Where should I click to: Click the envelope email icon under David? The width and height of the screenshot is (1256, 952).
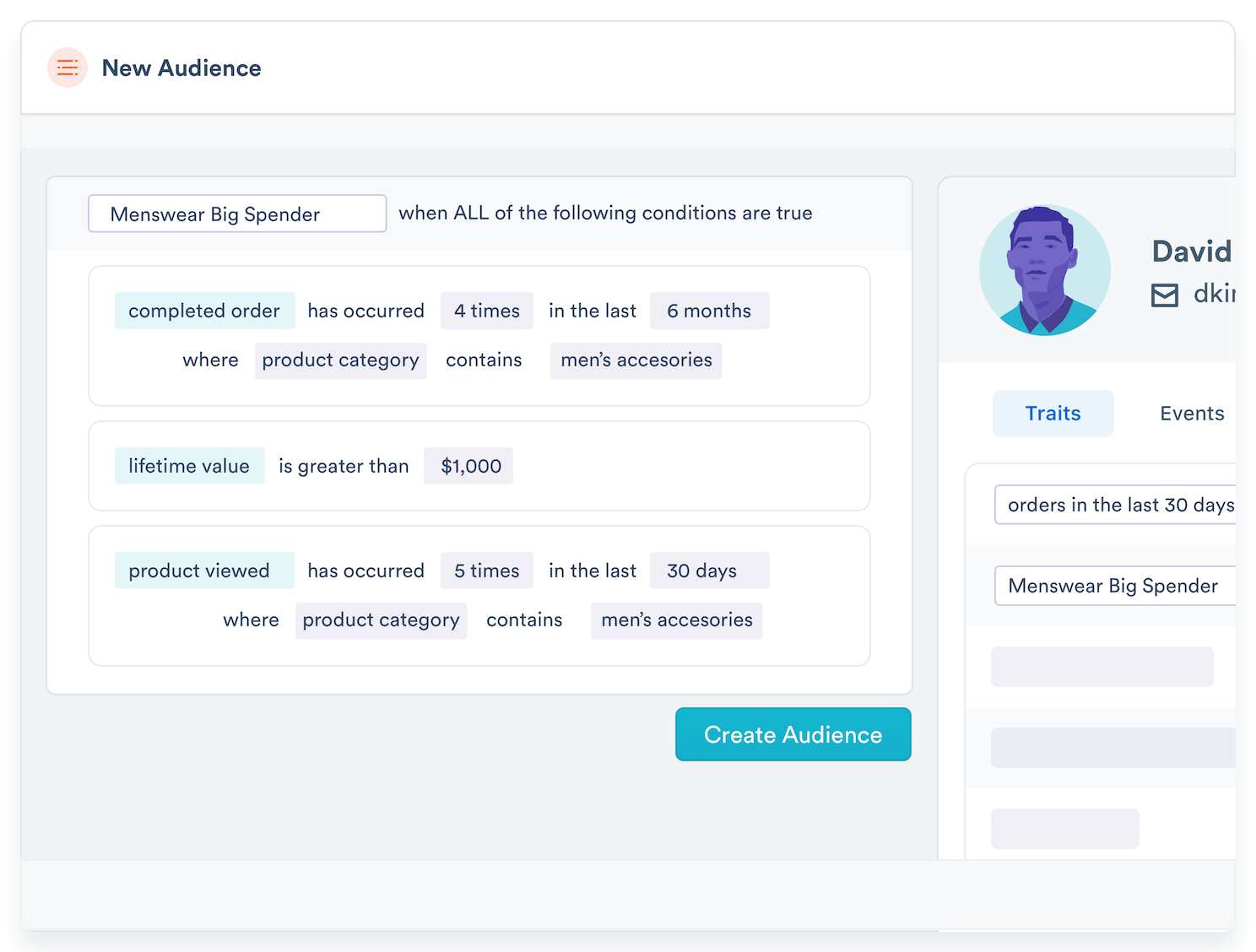point(1165,295)
